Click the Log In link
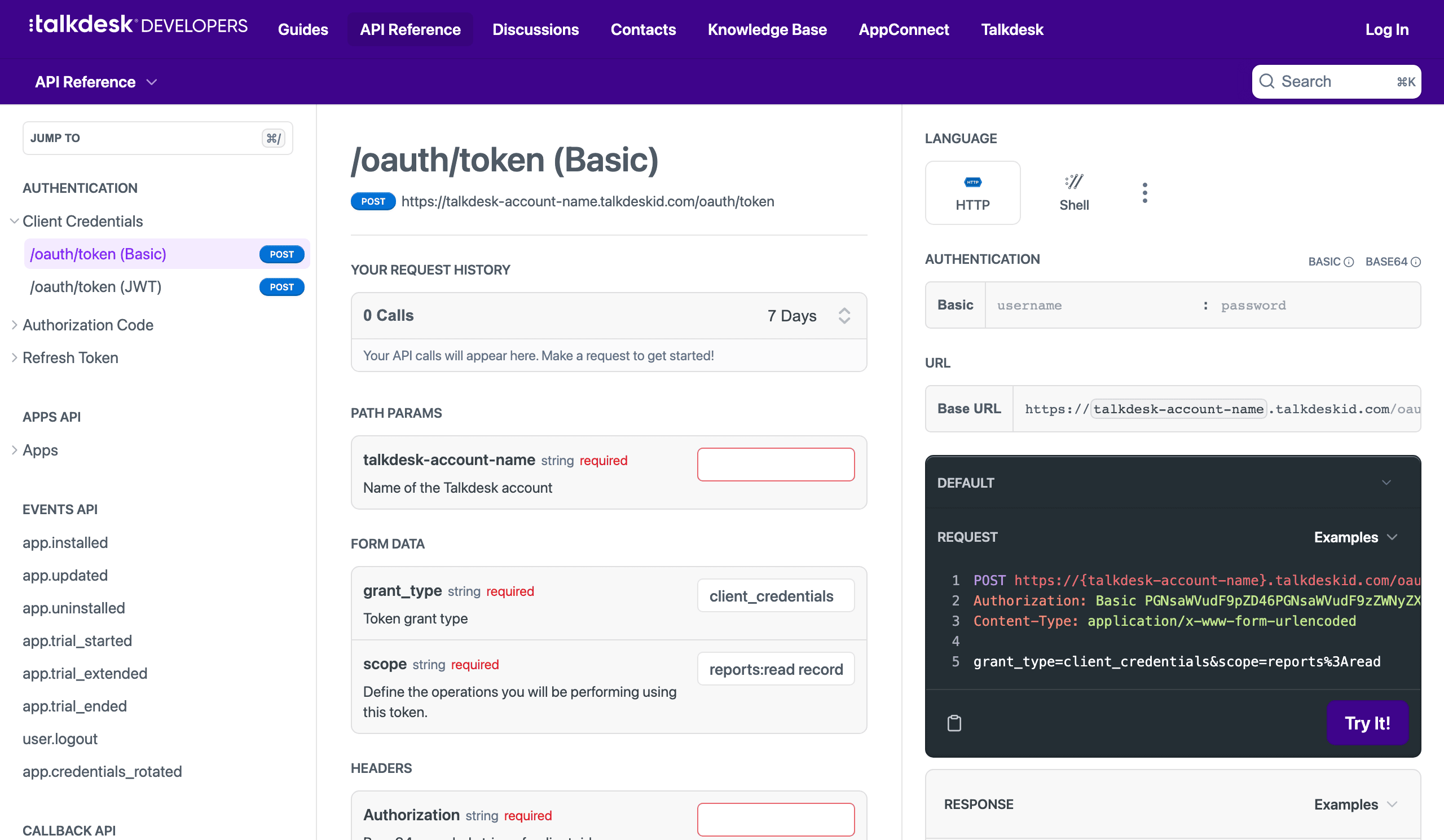This screenshot has width=1444, height=840. [x=1386, y=29]
